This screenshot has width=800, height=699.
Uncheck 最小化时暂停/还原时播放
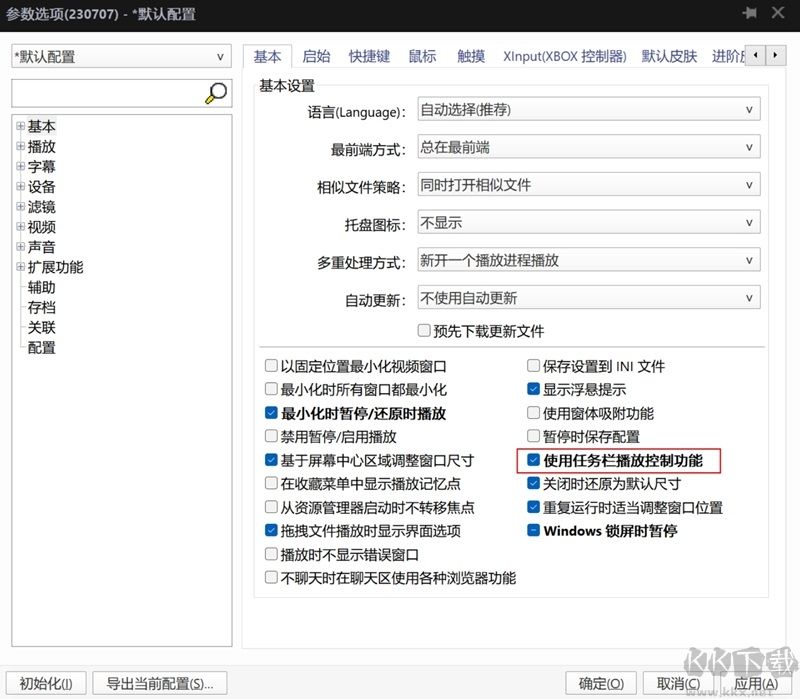[x=271, y=413]
